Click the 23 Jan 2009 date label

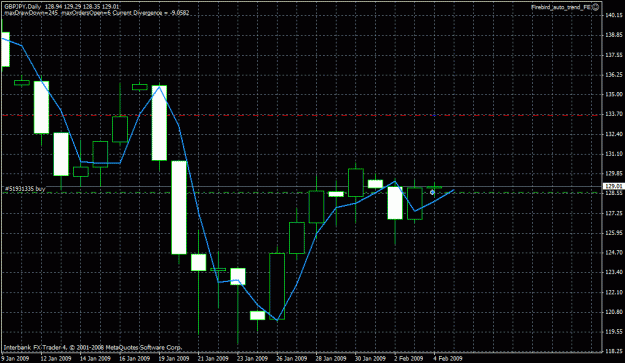[252, 358]
